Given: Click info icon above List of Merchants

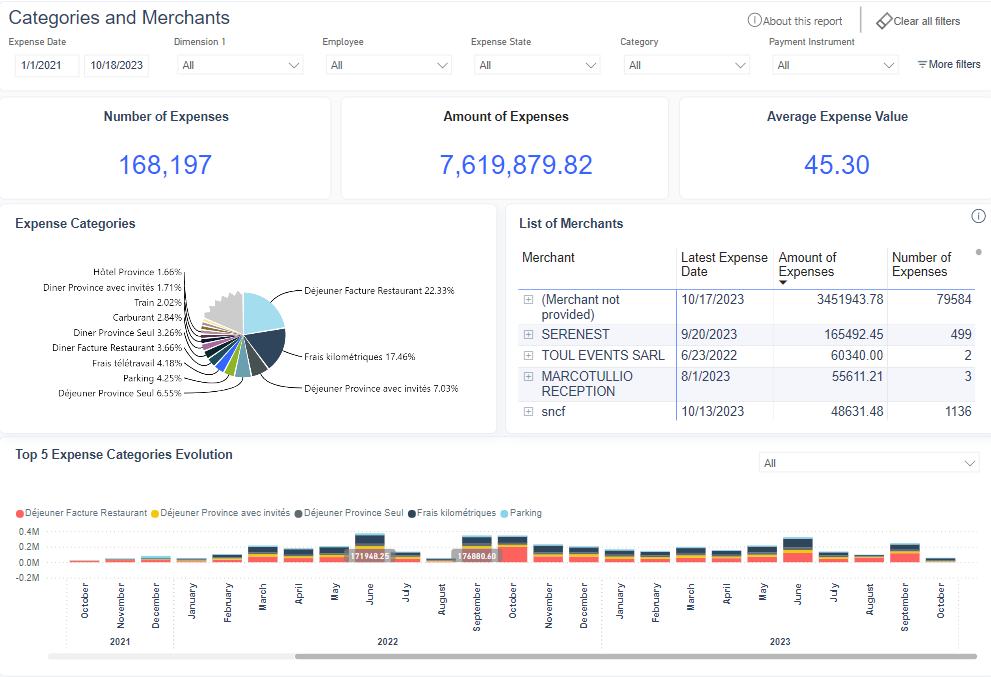Looking at the screenshot, I should click(978, 216).
